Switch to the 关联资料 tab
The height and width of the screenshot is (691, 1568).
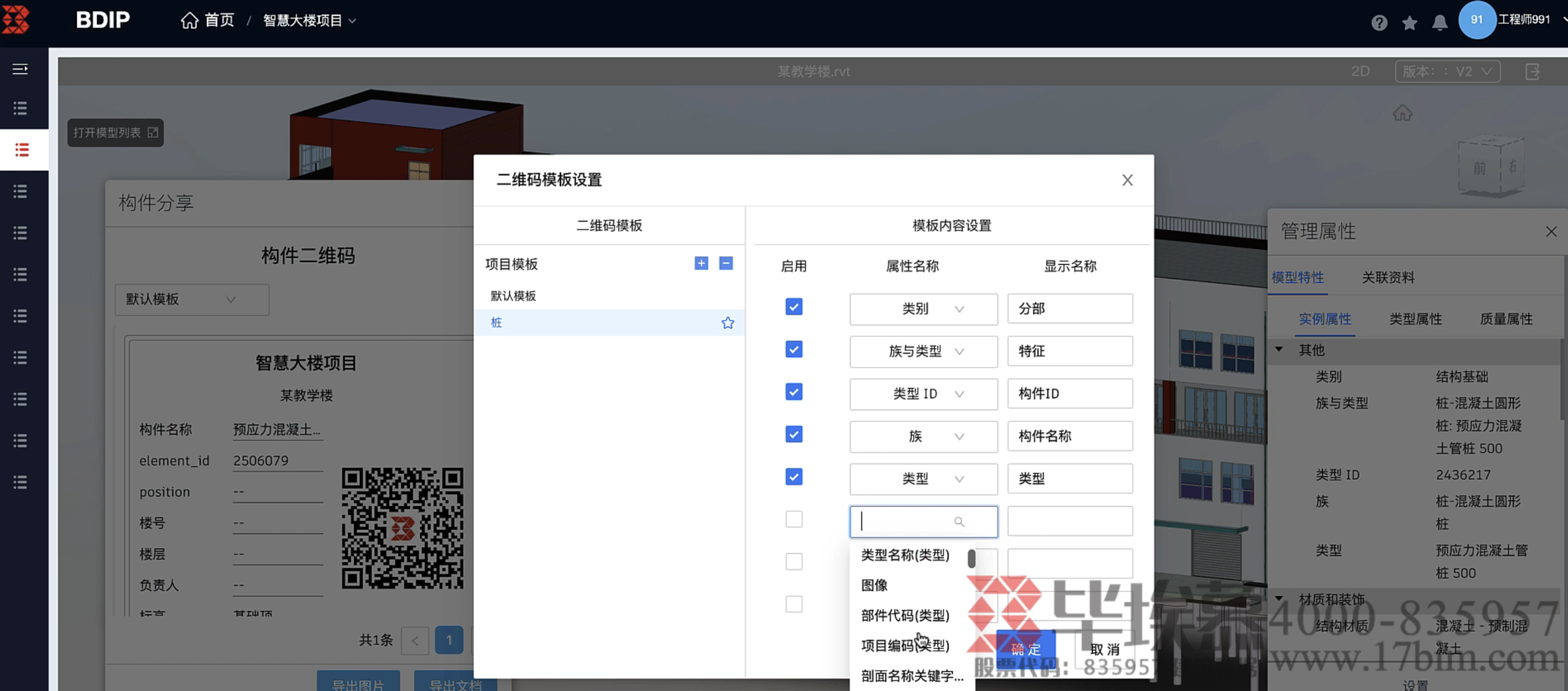pos(1387,278)
